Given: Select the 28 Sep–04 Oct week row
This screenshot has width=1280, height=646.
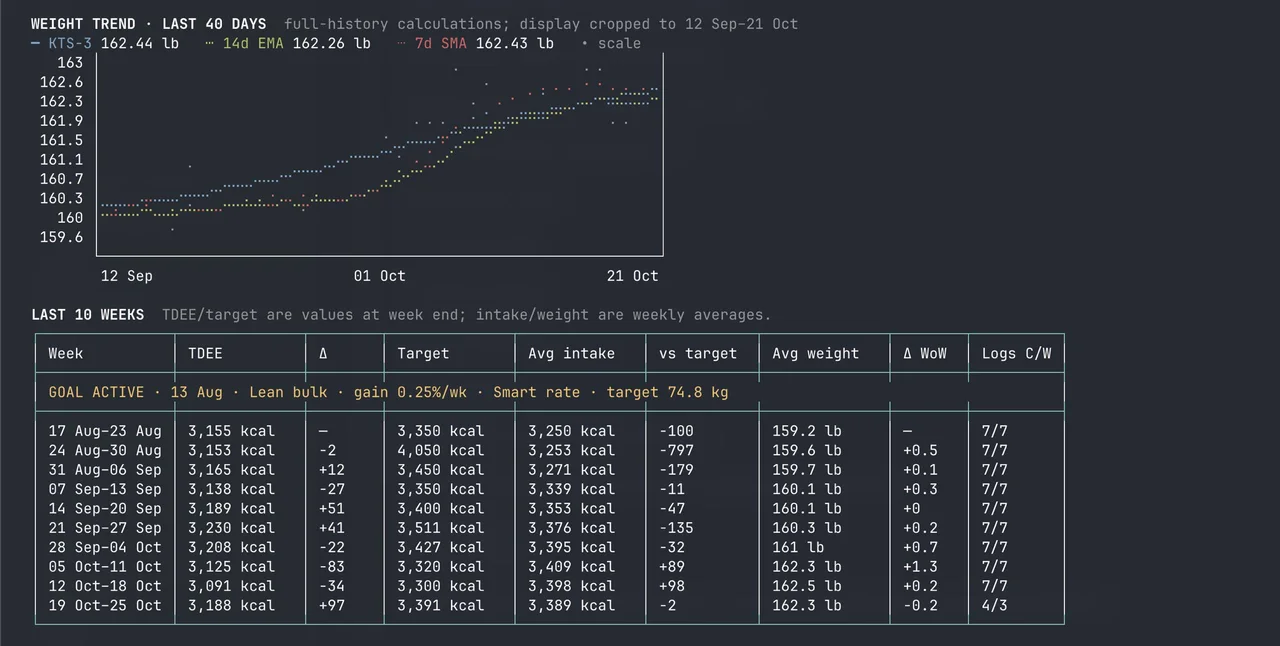Looking at the screenshot, I should [x=550, y=547].
